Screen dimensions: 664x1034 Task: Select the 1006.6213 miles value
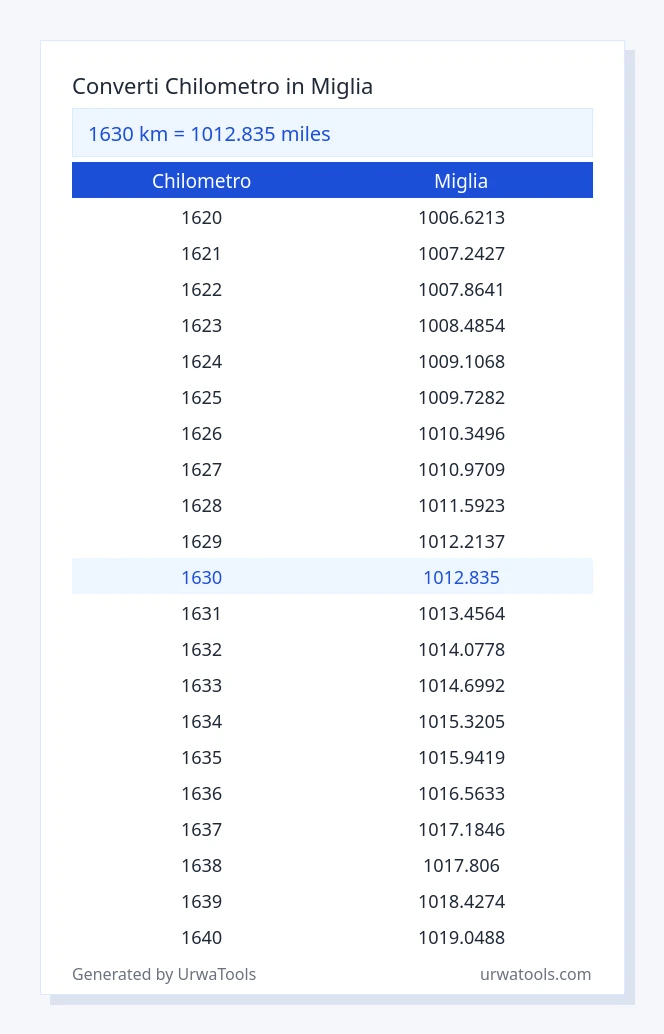461,218
